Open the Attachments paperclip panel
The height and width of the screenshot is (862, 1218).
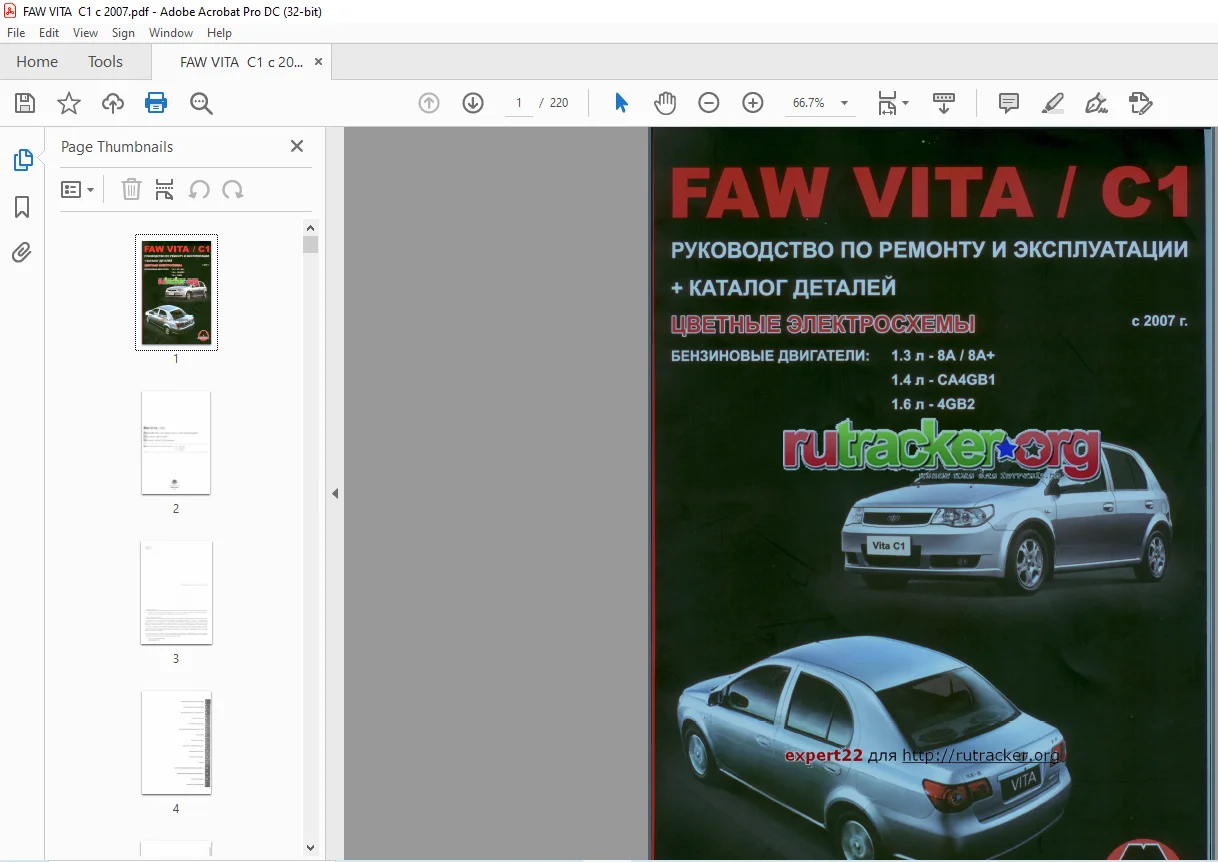(22, 252)
